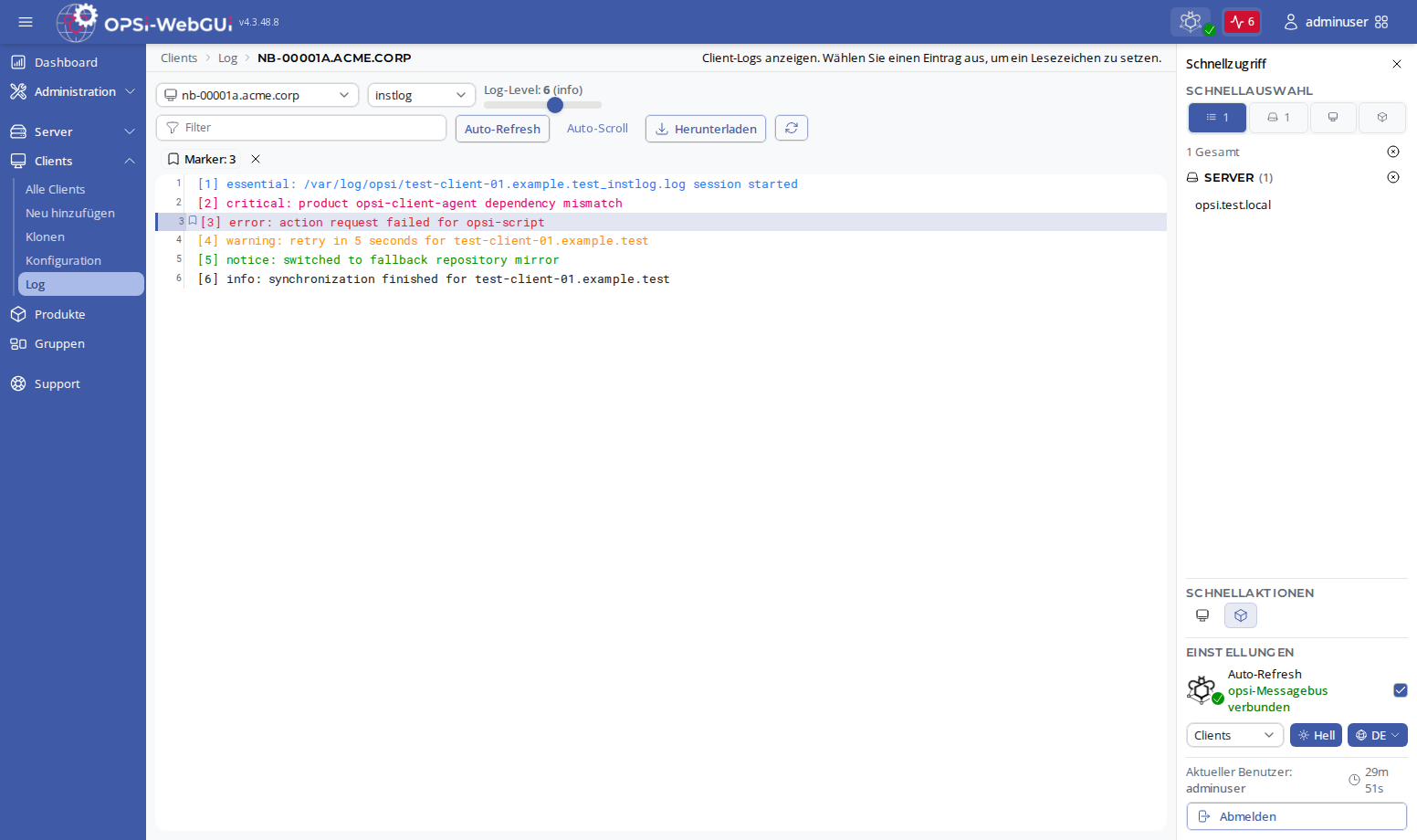
Task: Toggle the Auto-Refresh button
Action: click(x=502, y=129)
